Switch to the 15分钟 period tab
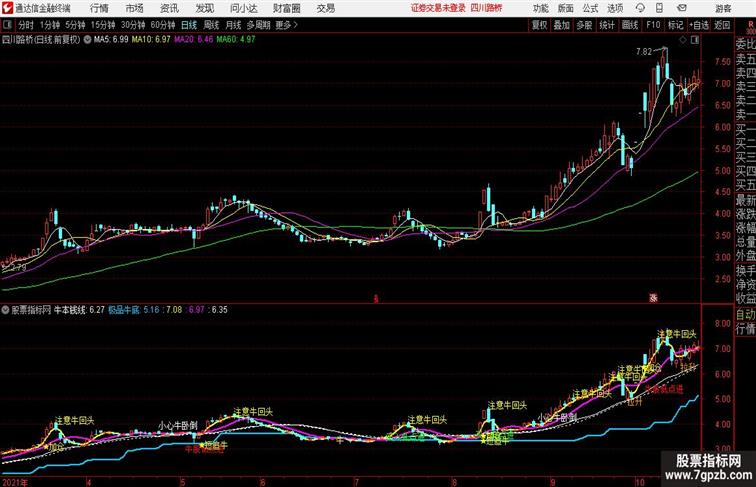The image size is (756, 487). (103, 25)
